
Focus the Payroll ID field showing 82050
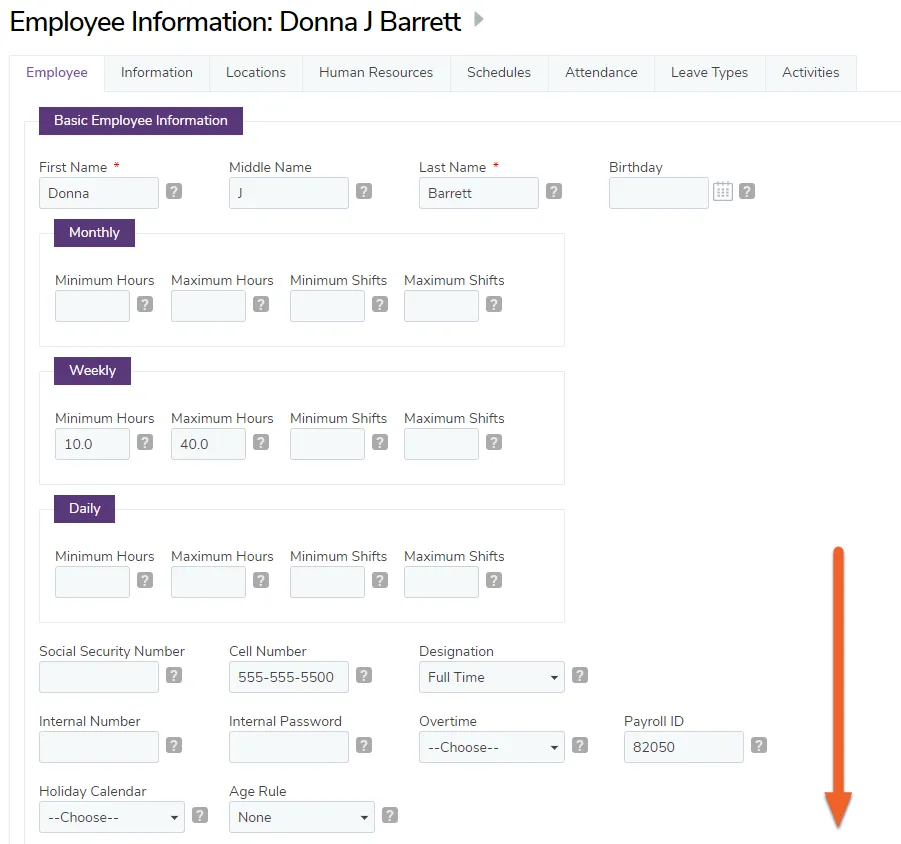(x=684, y=747)
